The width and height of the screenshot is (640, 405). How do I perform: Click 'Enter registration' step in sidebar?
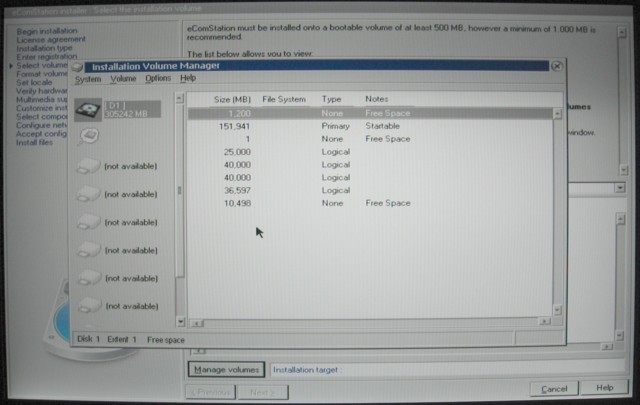47,57
